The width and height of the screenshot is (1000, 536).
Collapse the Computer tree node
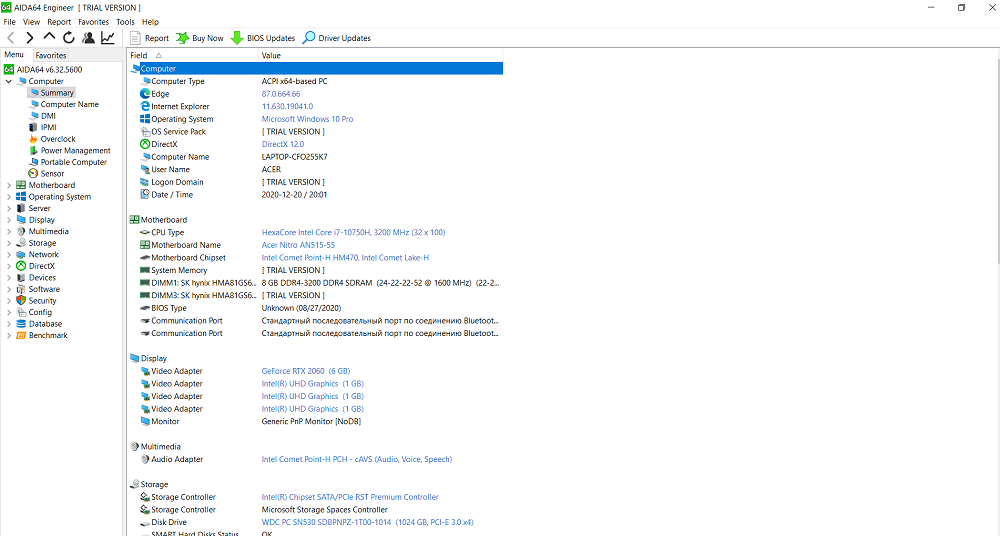[x=9, y=82]
